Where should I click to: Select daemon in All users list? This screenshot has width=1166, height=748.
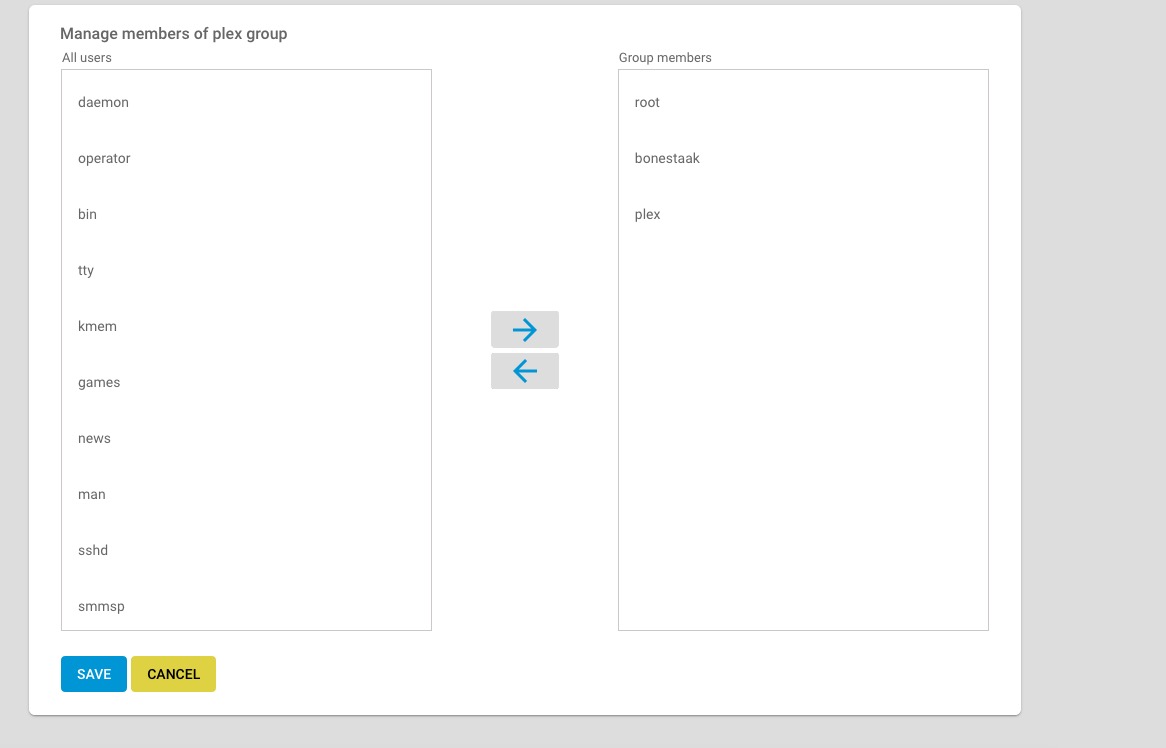(x=246, y=103)
